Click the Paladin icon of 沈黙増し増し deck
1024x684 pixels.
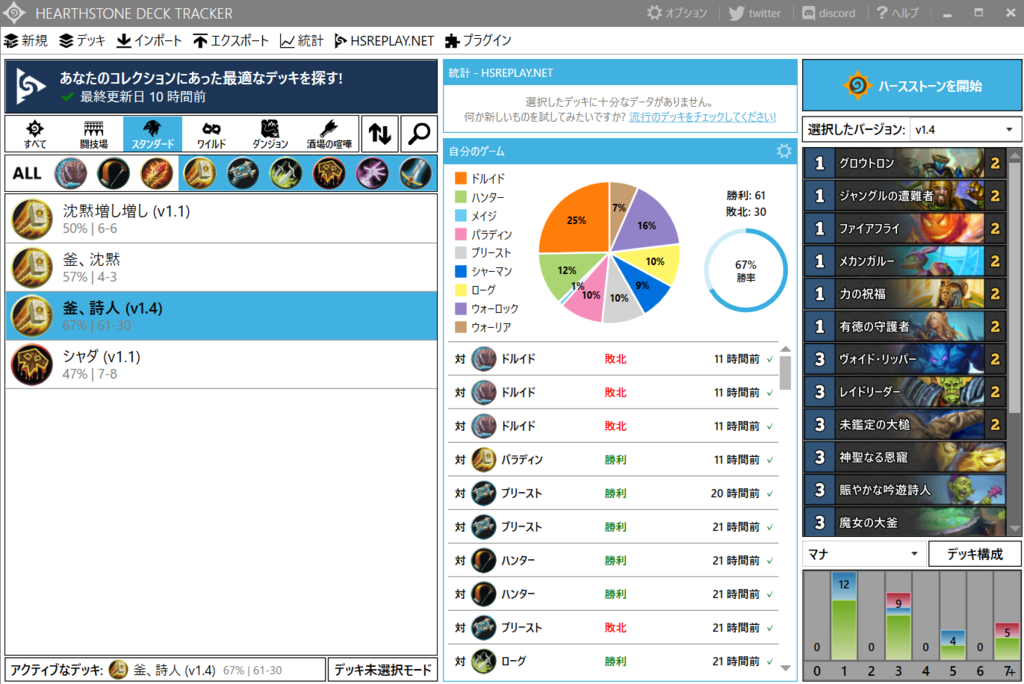32,220
